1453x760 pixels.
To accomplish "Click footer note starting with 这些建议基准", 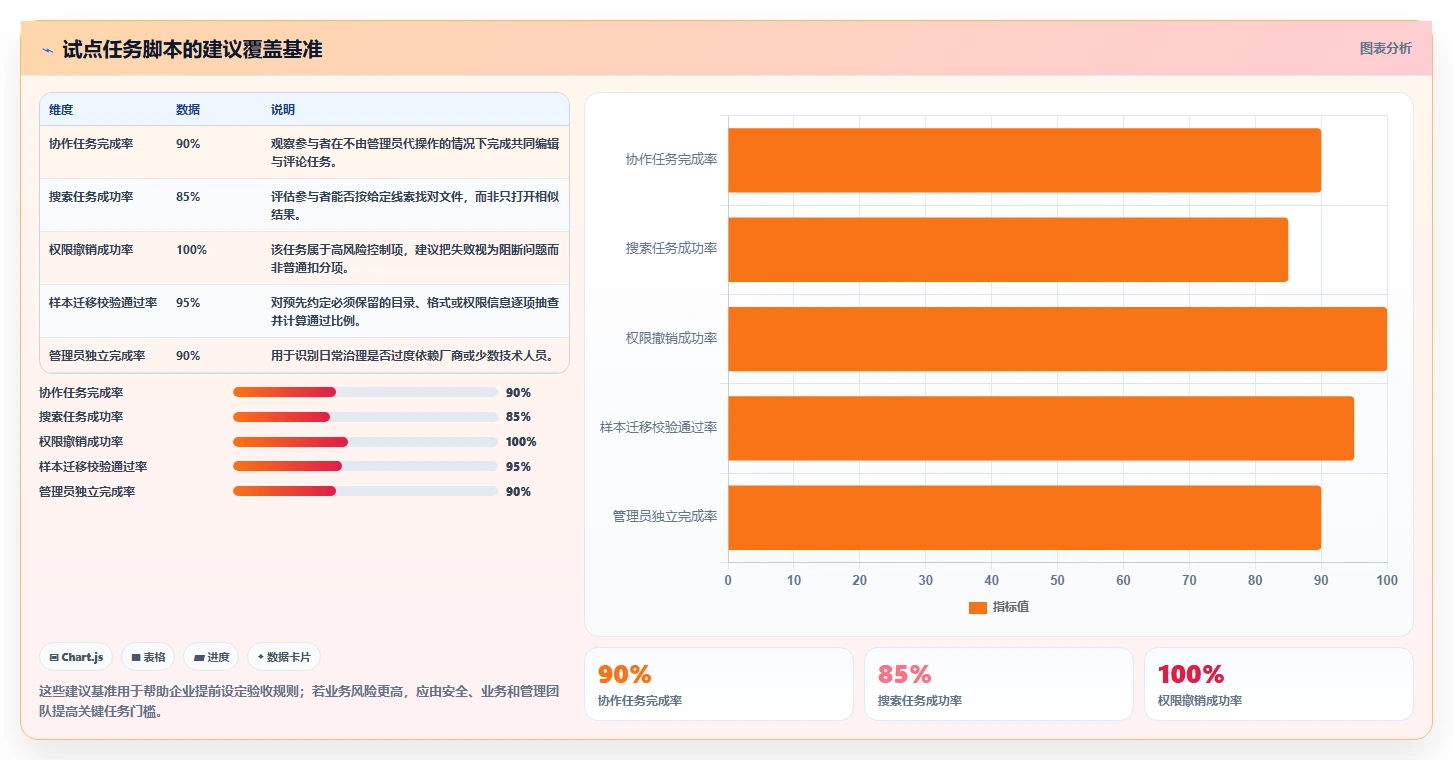I will tap(299, 701).
